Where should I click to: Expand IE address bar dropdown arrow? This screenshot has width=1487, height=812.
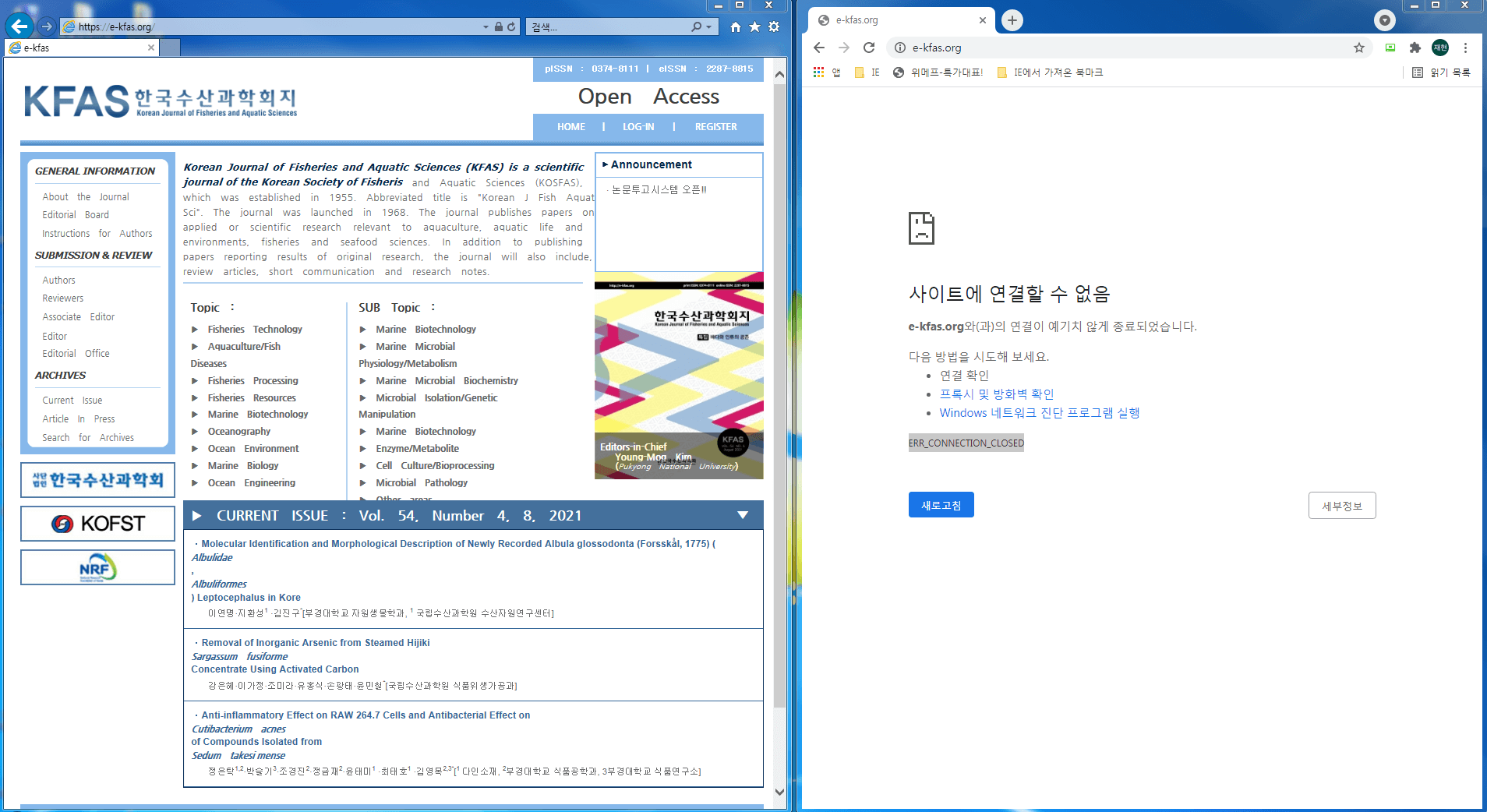pyautogui.click(x=486, y=26)
